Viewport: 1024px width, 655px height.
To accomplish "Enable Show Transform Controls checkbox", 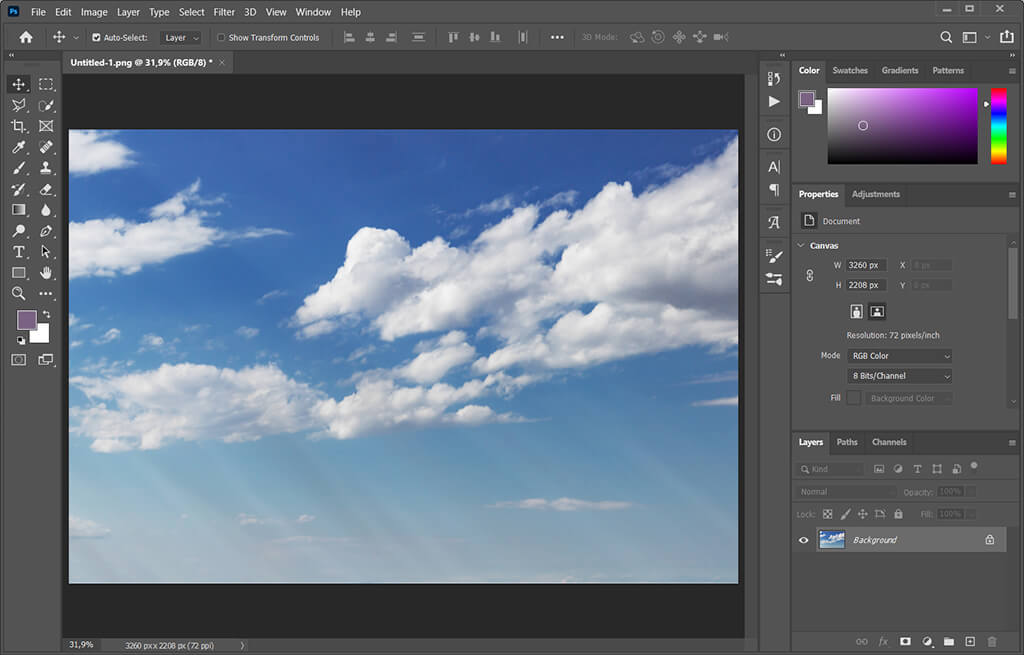I will 221,38.
